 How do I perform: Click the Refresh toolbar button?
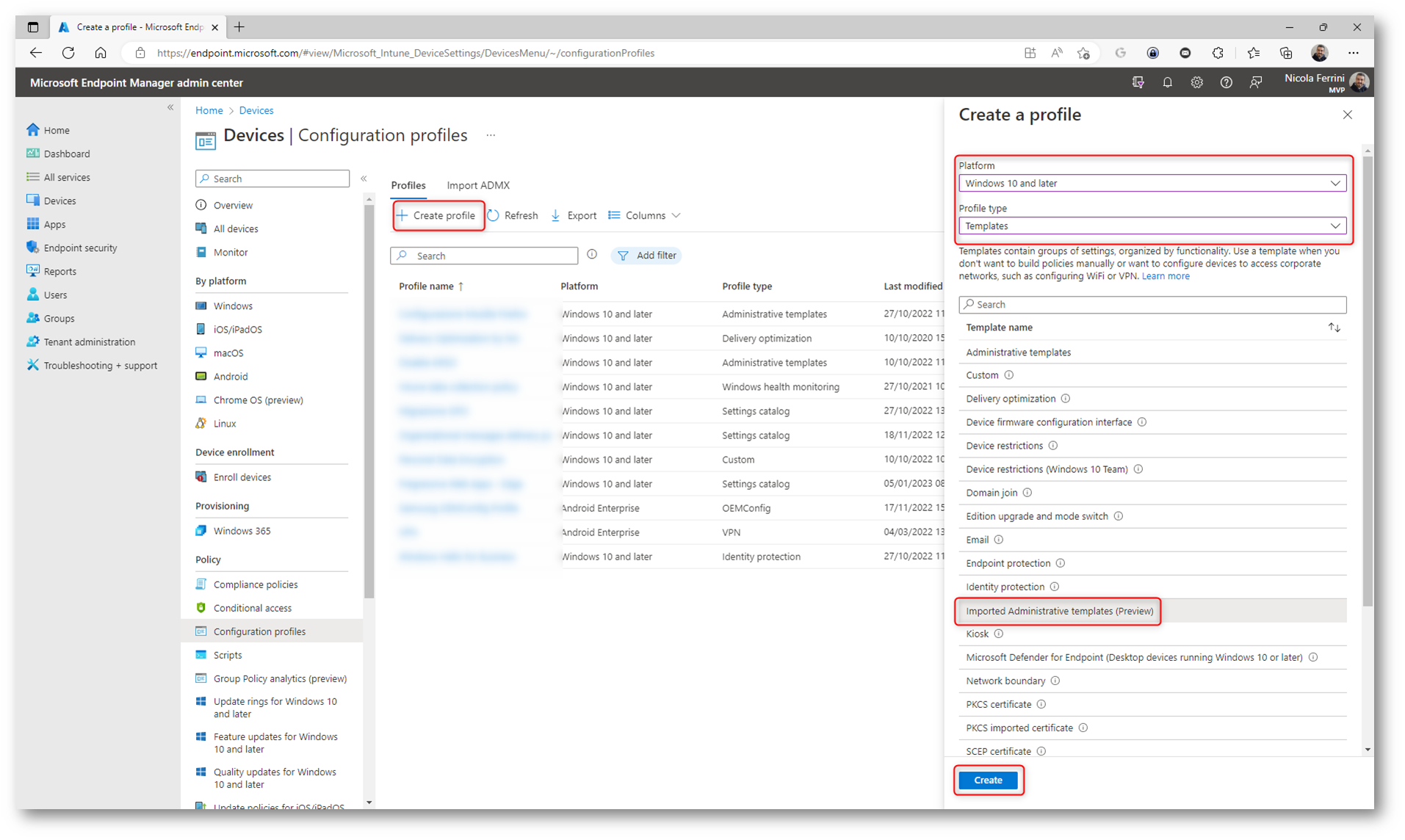point(513,215)
